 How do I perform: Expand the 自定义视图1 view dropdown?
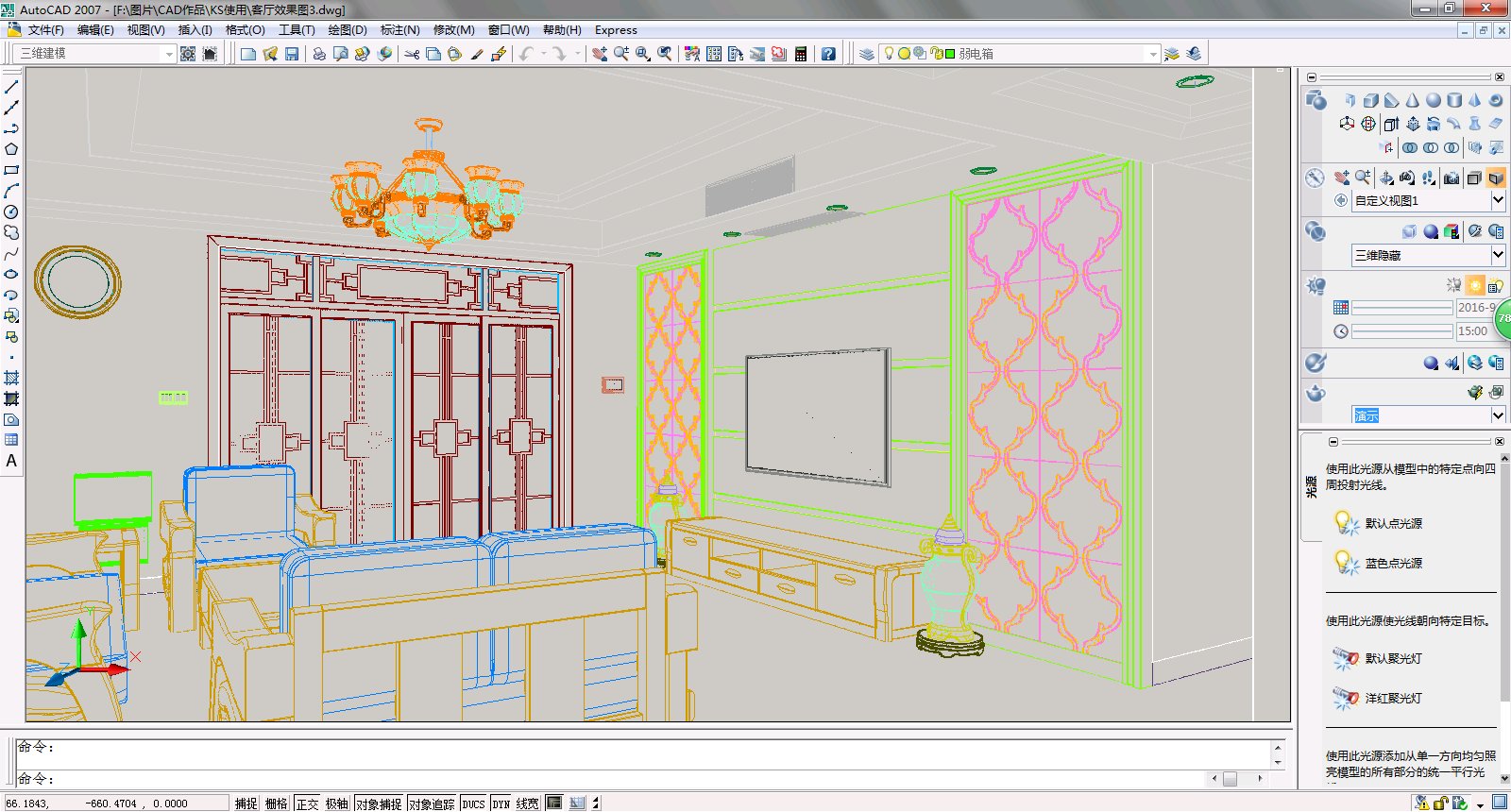click(x=1498, y=200)
